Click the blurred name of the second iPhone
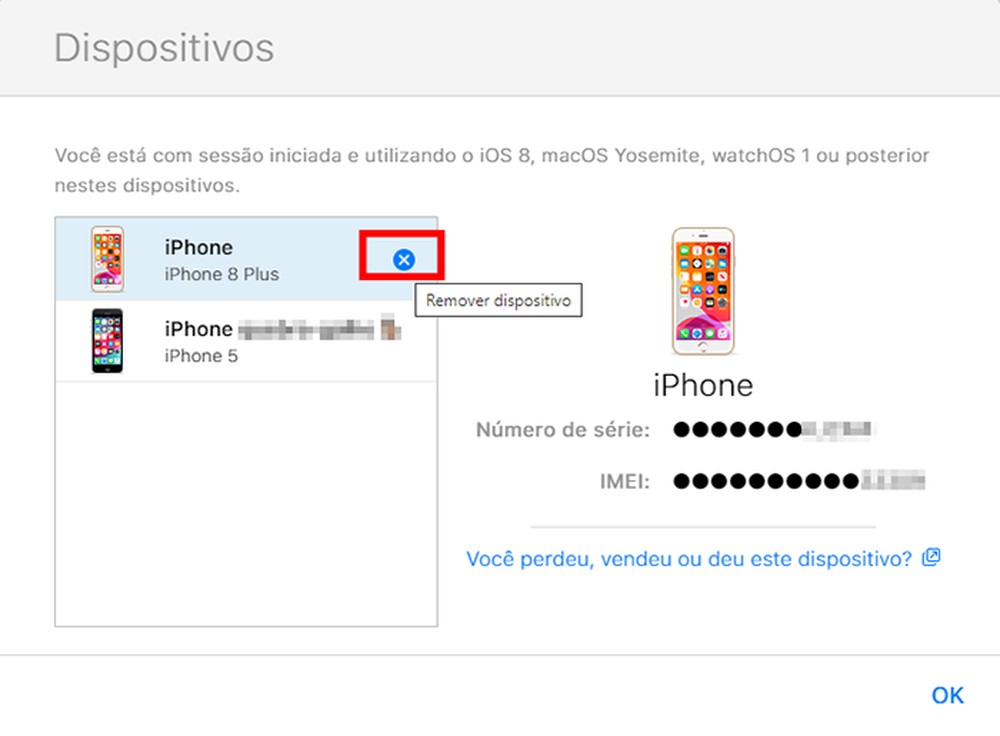The image size is (1000, 736). 320,328
